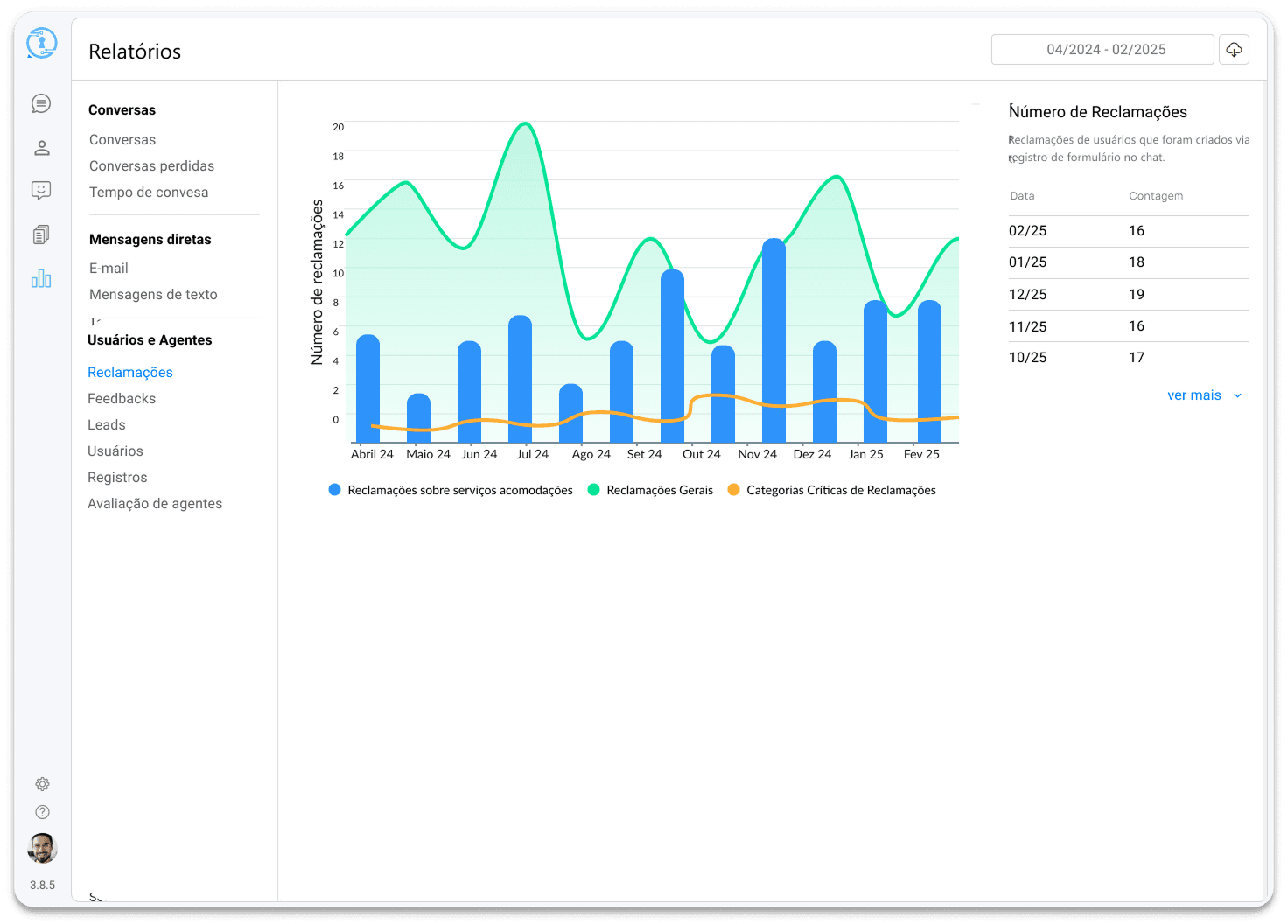Download report using cloud download icon
This screenshot has width=1288, height=924.
[x=1234, y=50]
